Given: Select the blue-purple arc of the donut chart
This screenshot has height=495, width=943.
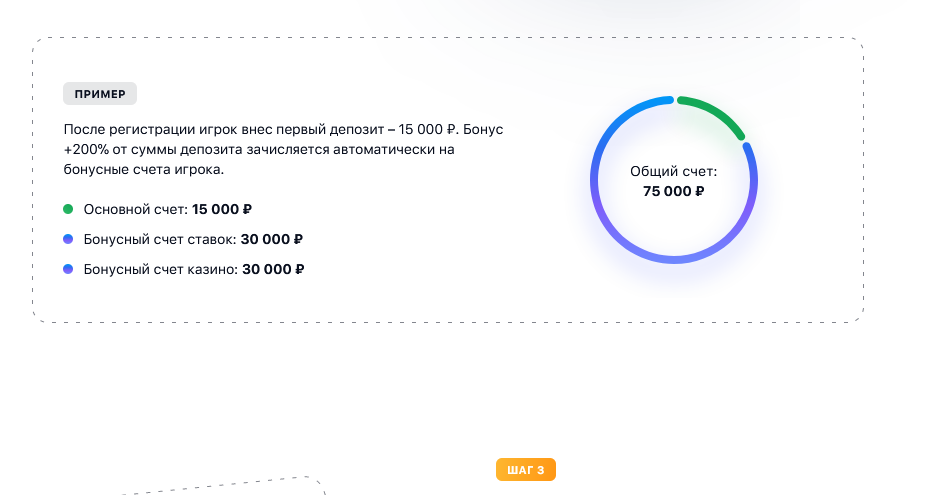Looking at the screenshot, I should pos(674,260).
